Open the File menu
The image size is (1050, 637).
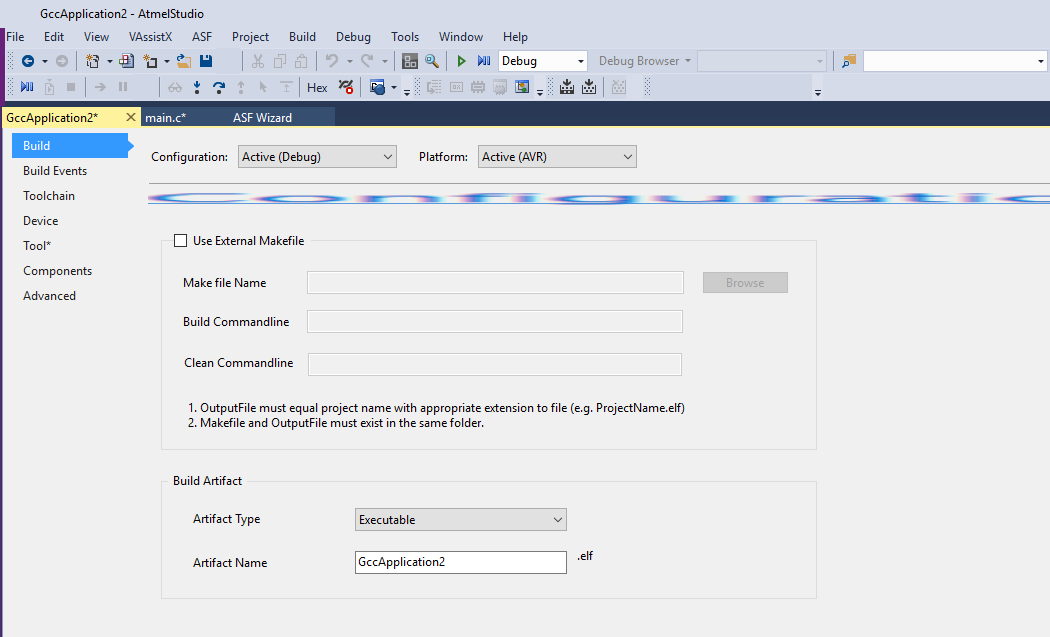pos(15,37)
